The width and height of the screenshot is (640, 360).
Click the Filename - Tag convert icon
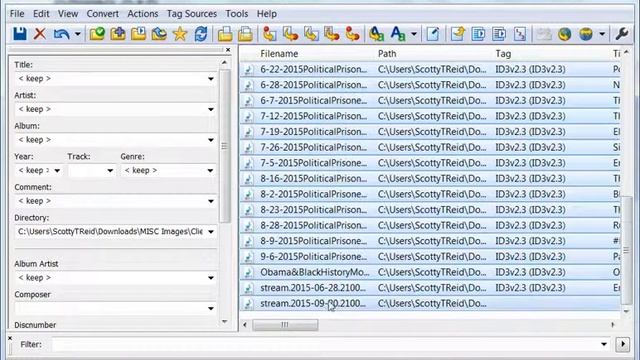[290, 34]
